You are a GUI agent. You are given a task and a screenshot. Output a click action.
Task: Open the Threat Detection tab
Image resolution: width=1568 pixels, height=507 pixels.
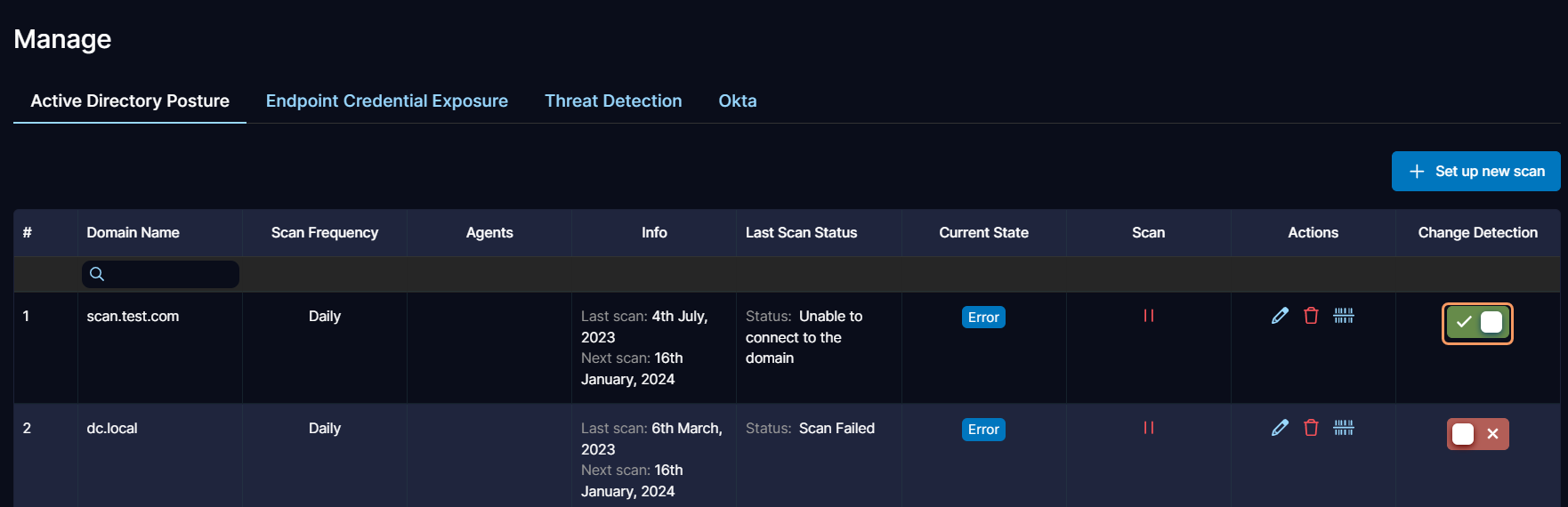coord(613,101)
